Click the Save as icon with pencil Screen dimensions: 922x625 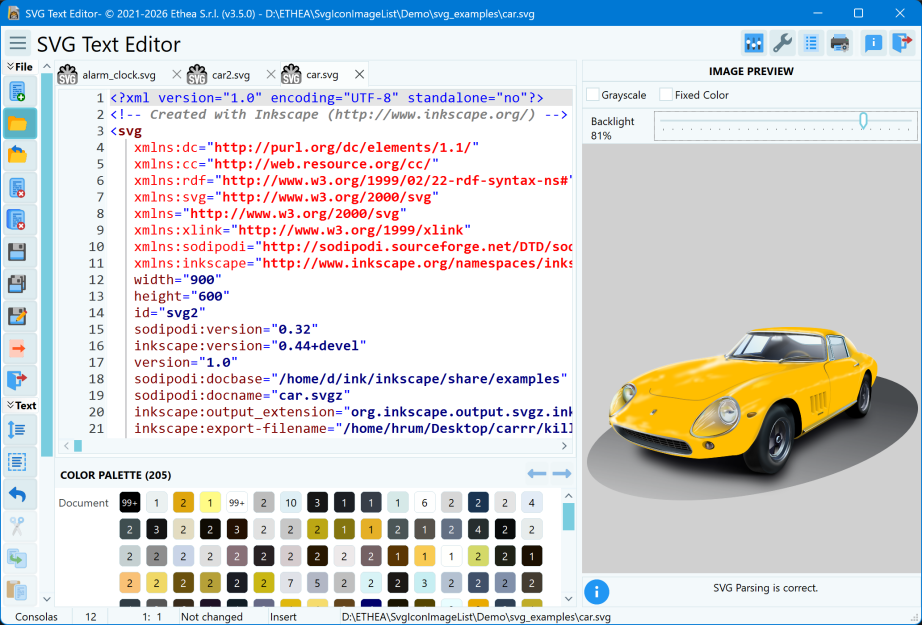click(x=18, y=316)
